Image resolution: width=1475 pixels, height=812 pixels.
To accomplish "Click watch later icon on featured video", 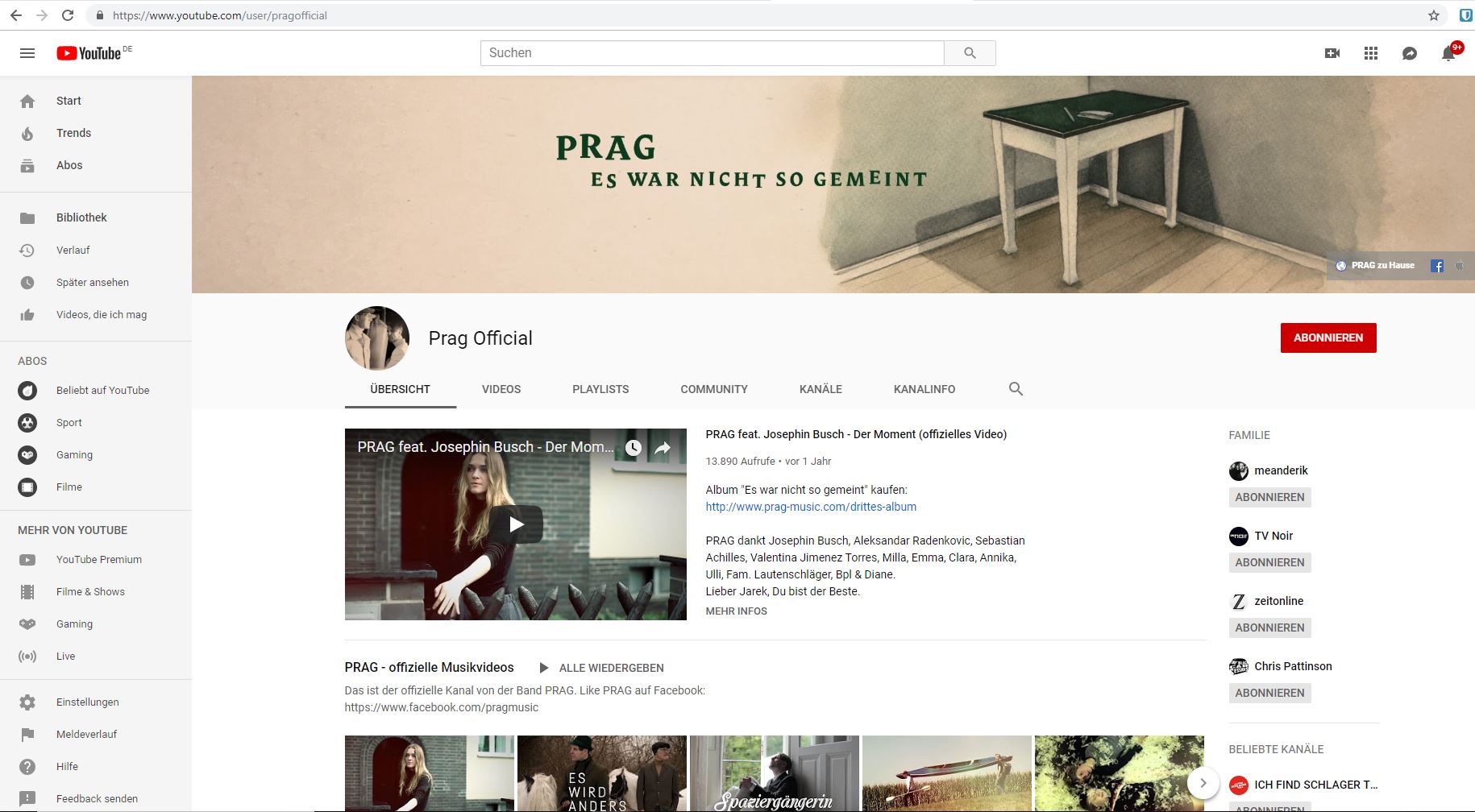I will [x=634, y=448].
